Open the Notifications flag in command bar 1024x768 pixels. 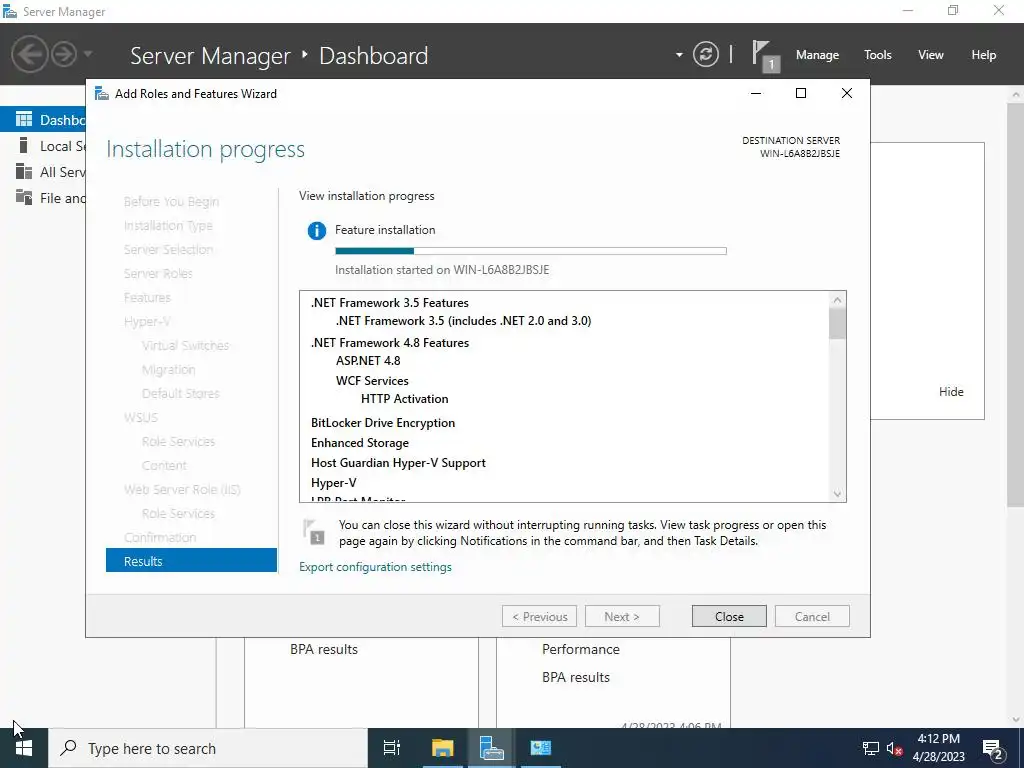point(765,56)
